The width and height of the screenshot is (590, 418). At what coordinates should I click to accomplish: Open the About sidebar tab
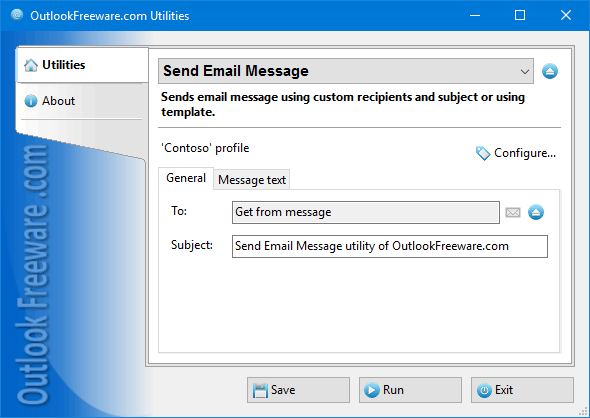click(82, 101)
